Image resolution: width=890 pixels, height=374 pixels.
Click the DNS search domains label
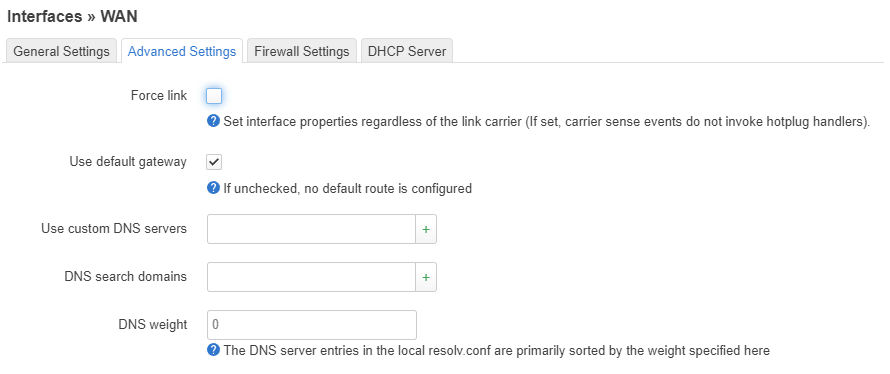125,276
